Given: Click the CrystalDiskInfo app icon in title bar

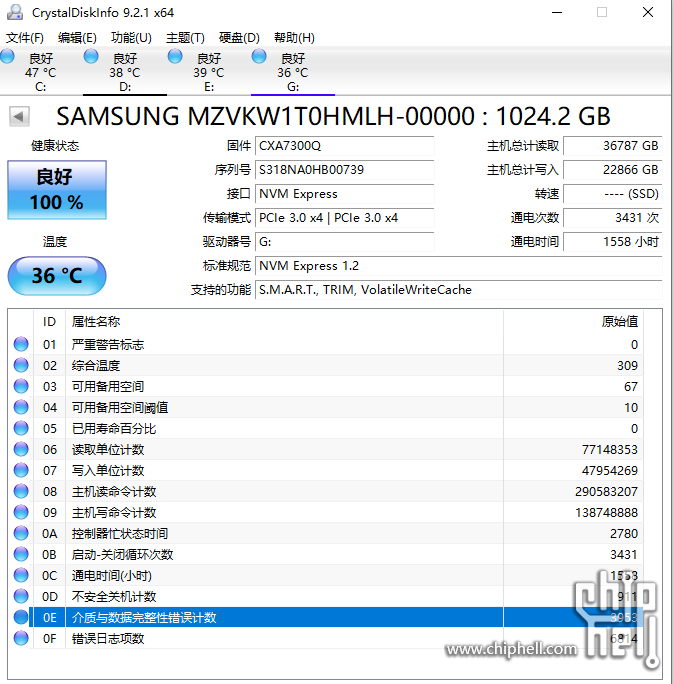Looking at the screenshot, I should [x=15, y=12].
